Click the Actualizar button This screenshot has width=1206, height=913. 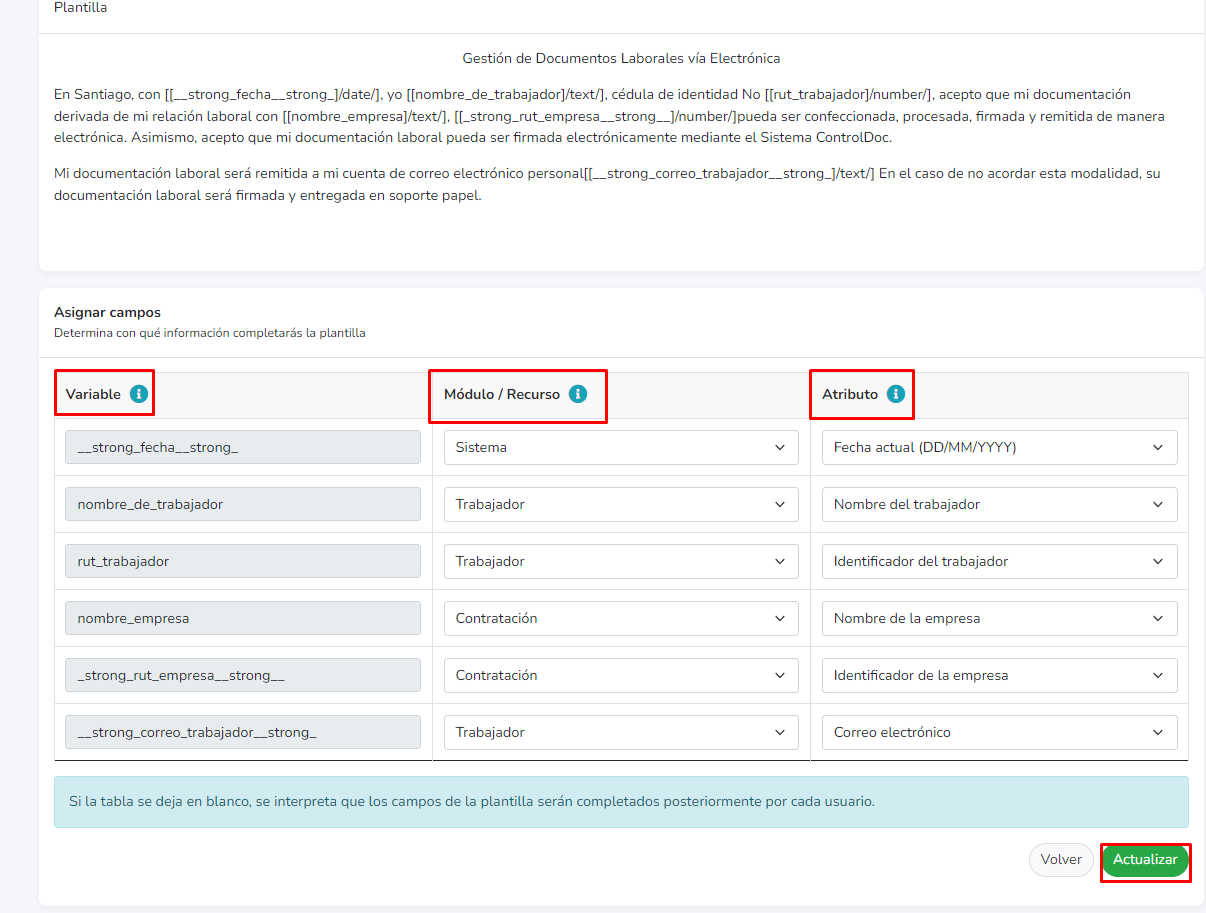pyautogui.click(x=1145, y=860)
